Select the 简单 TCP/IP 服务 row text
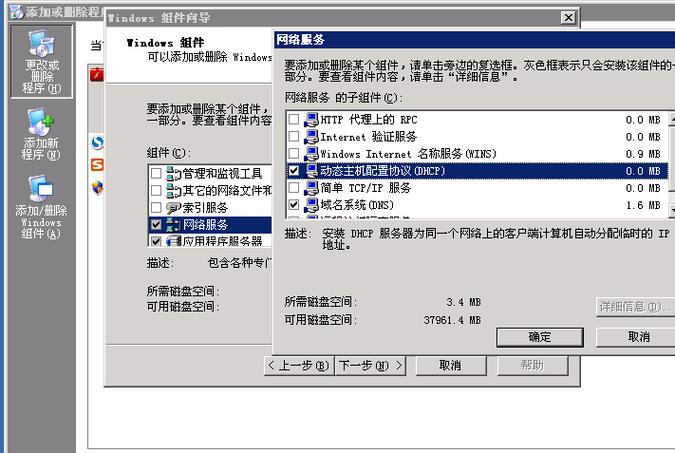Screen dimensions: 675x453 [366, 188]
